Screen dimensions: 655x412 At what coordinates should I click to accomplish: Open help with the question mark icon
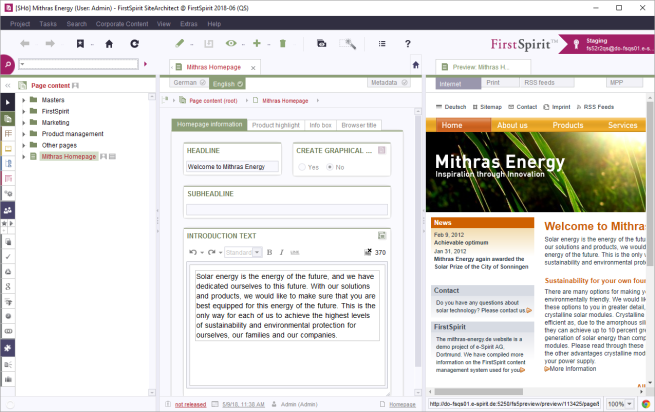[408, 43]
